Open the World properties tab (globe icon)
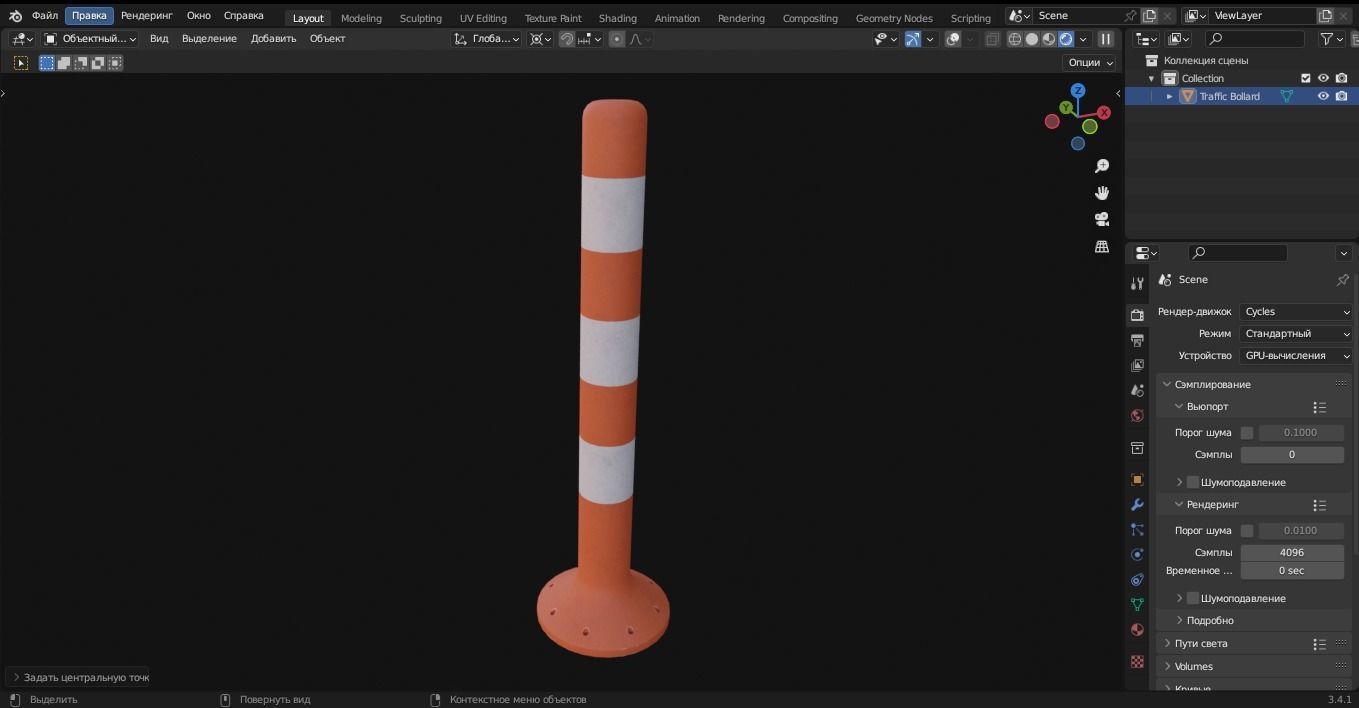This screenshot has height=708, width=1359. click(x=1137, y=415)
